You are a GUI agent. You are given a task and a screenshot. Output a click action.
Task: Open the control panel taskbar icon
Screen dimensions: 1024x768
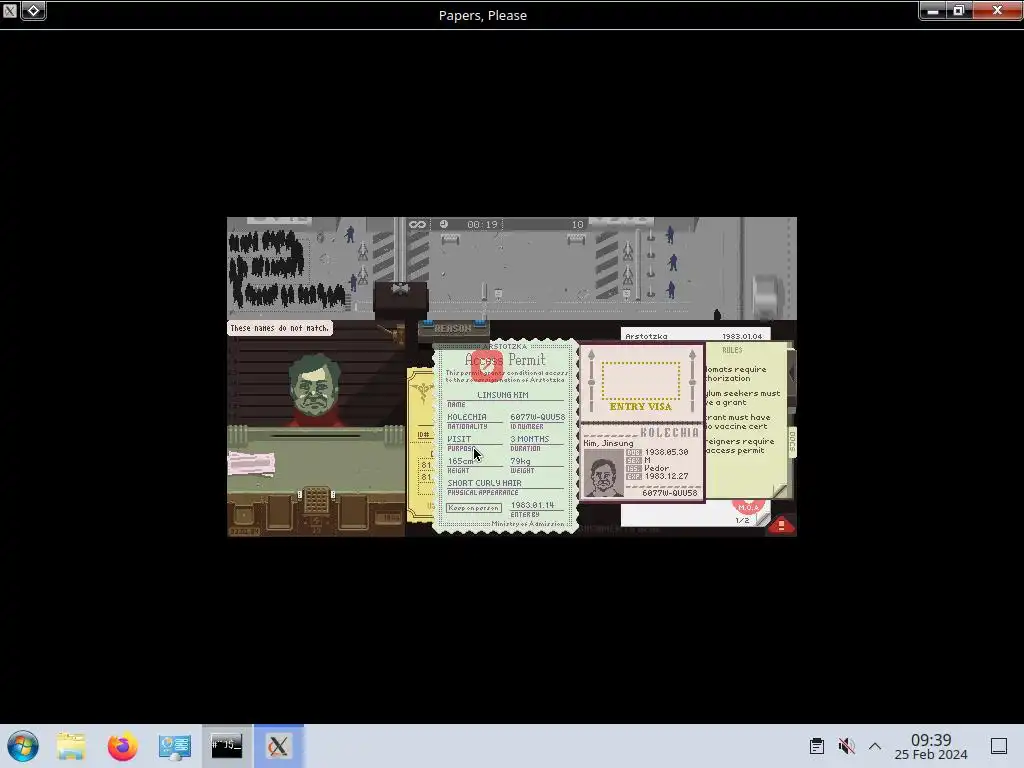(x=174, y=746)
